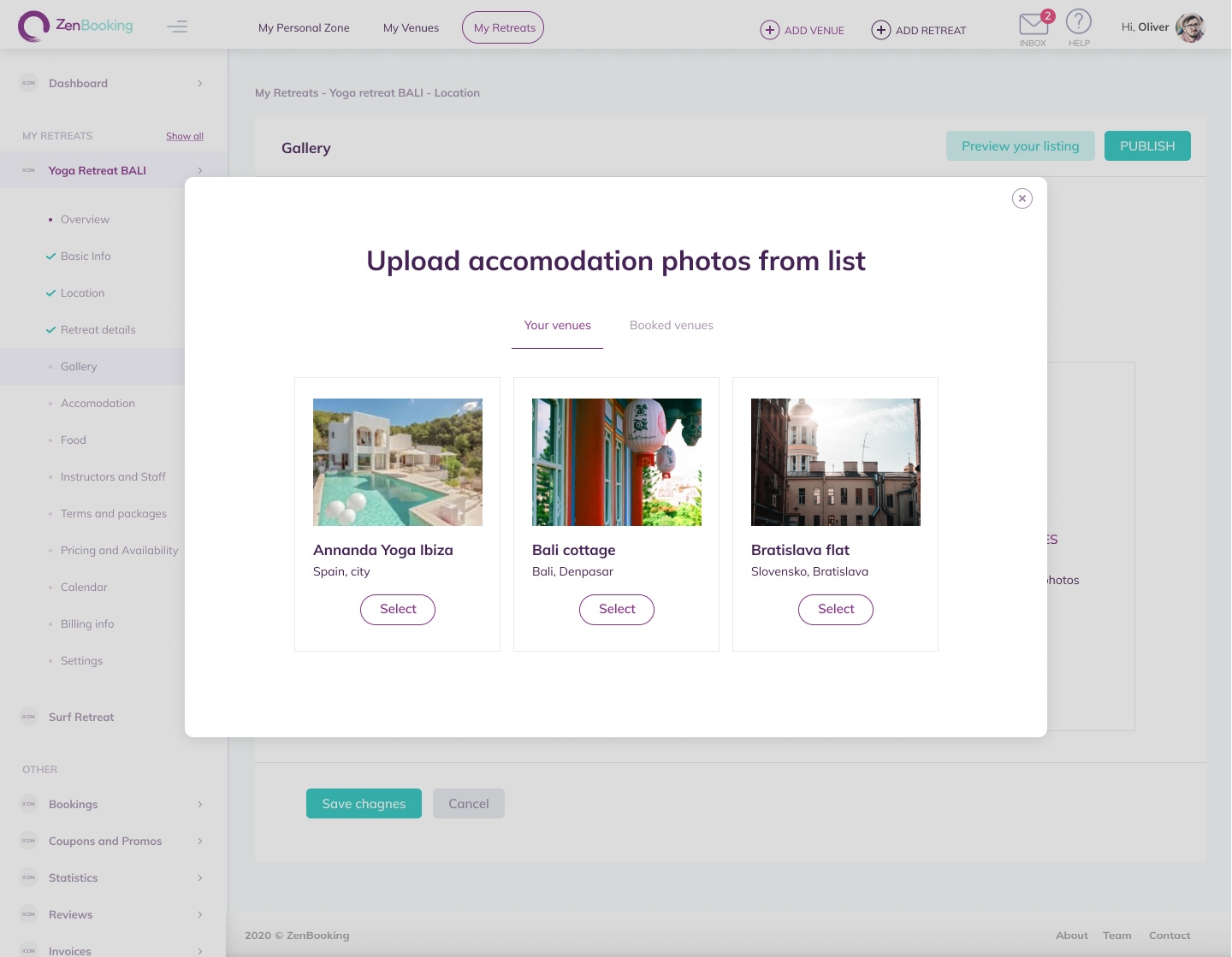Click the Dashboard sidebar icon
Image resolution: width=1232 pixels, height=957 pixels.
(29, 83)
